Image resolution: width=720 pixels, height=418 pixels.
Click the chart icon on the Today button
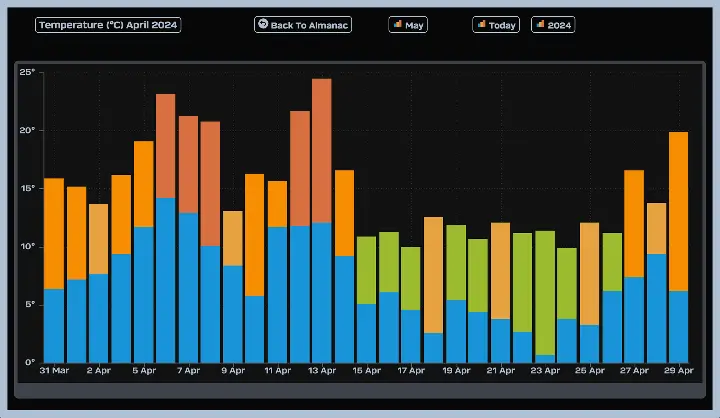coord(481,24)
